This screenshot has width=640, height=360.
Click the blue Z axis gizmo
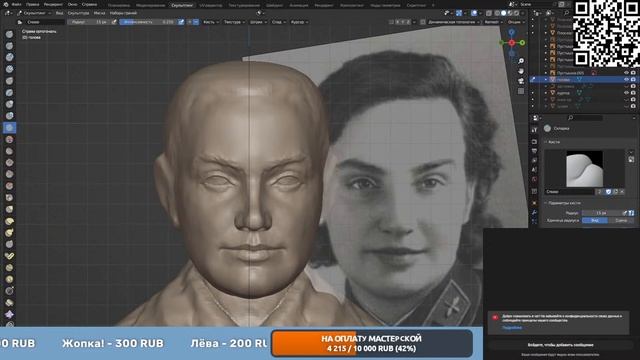coord(512,31)
